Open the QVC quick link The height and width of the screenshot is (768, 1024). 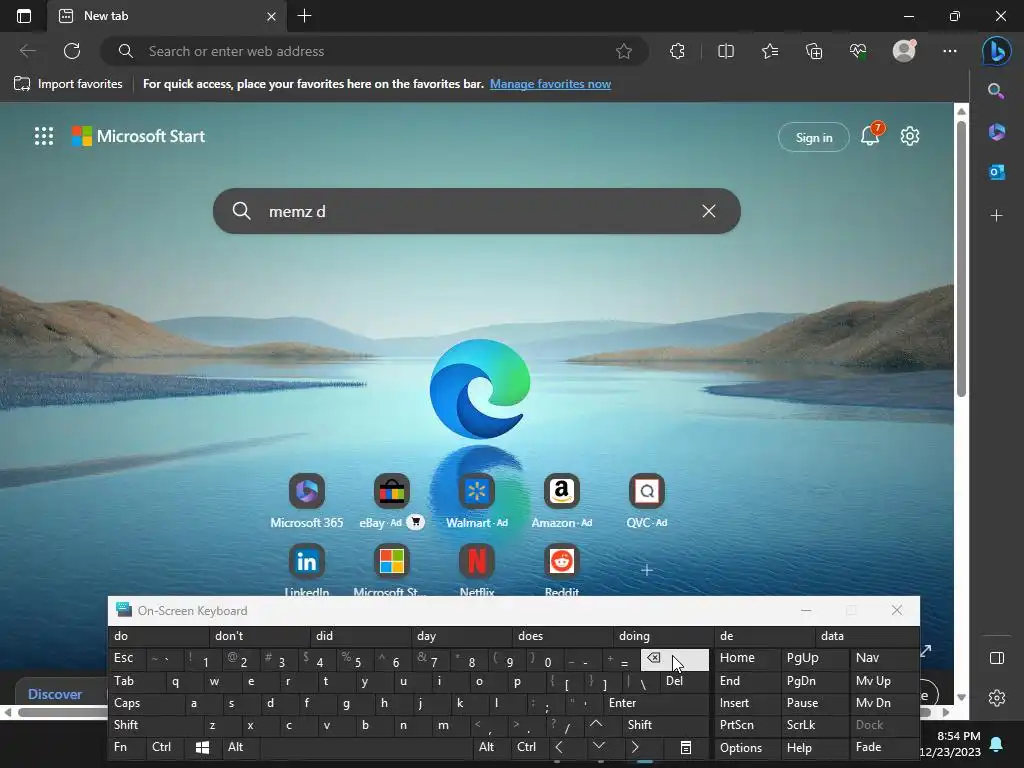coord(647,501)
